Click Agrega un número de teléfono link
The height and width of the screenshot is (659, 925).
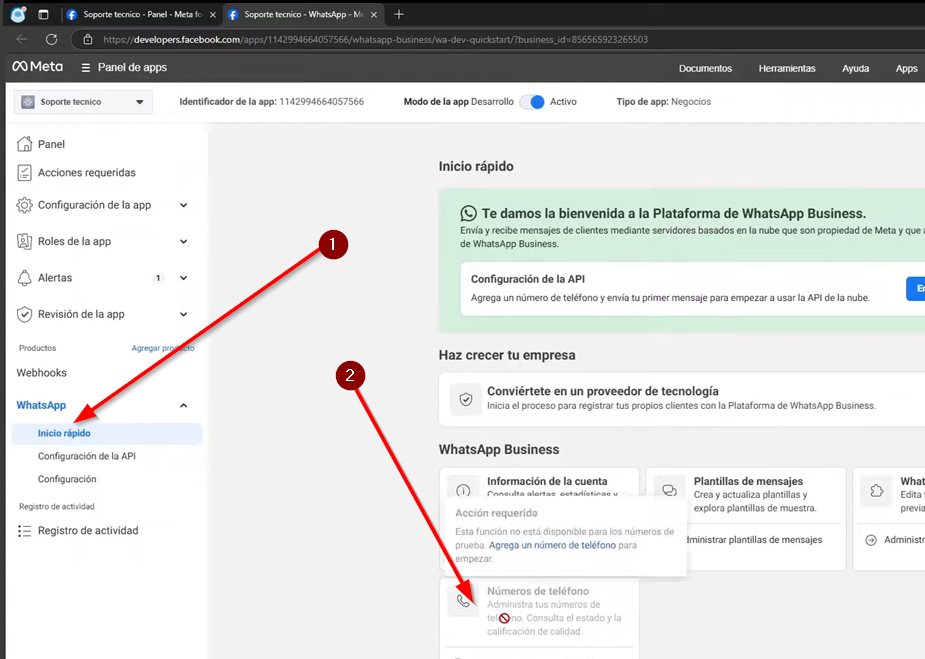pos(552,545)
